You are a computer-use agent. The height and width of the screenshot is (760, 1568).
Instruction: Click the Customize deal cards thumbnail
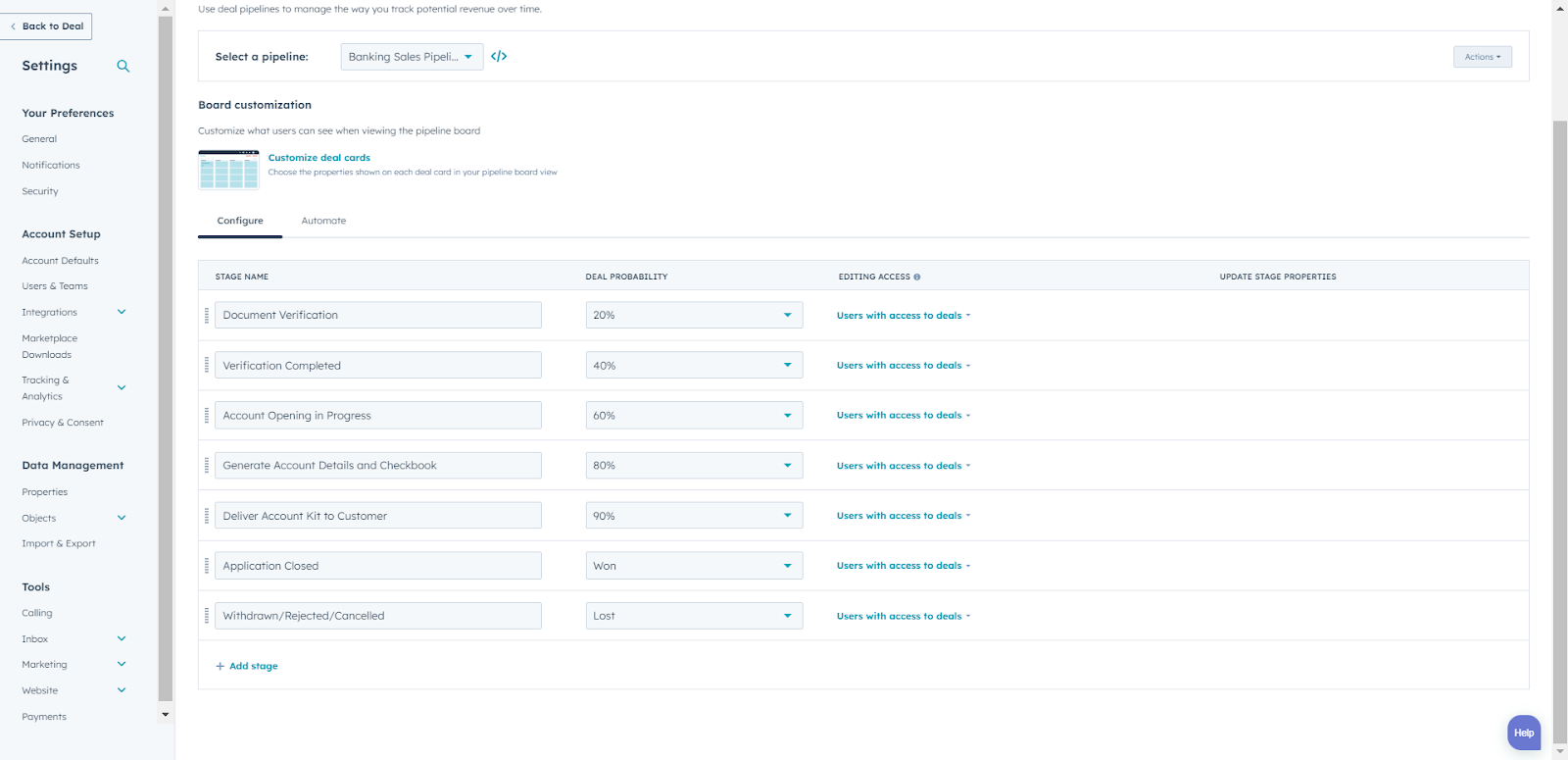tap(228, 170)
